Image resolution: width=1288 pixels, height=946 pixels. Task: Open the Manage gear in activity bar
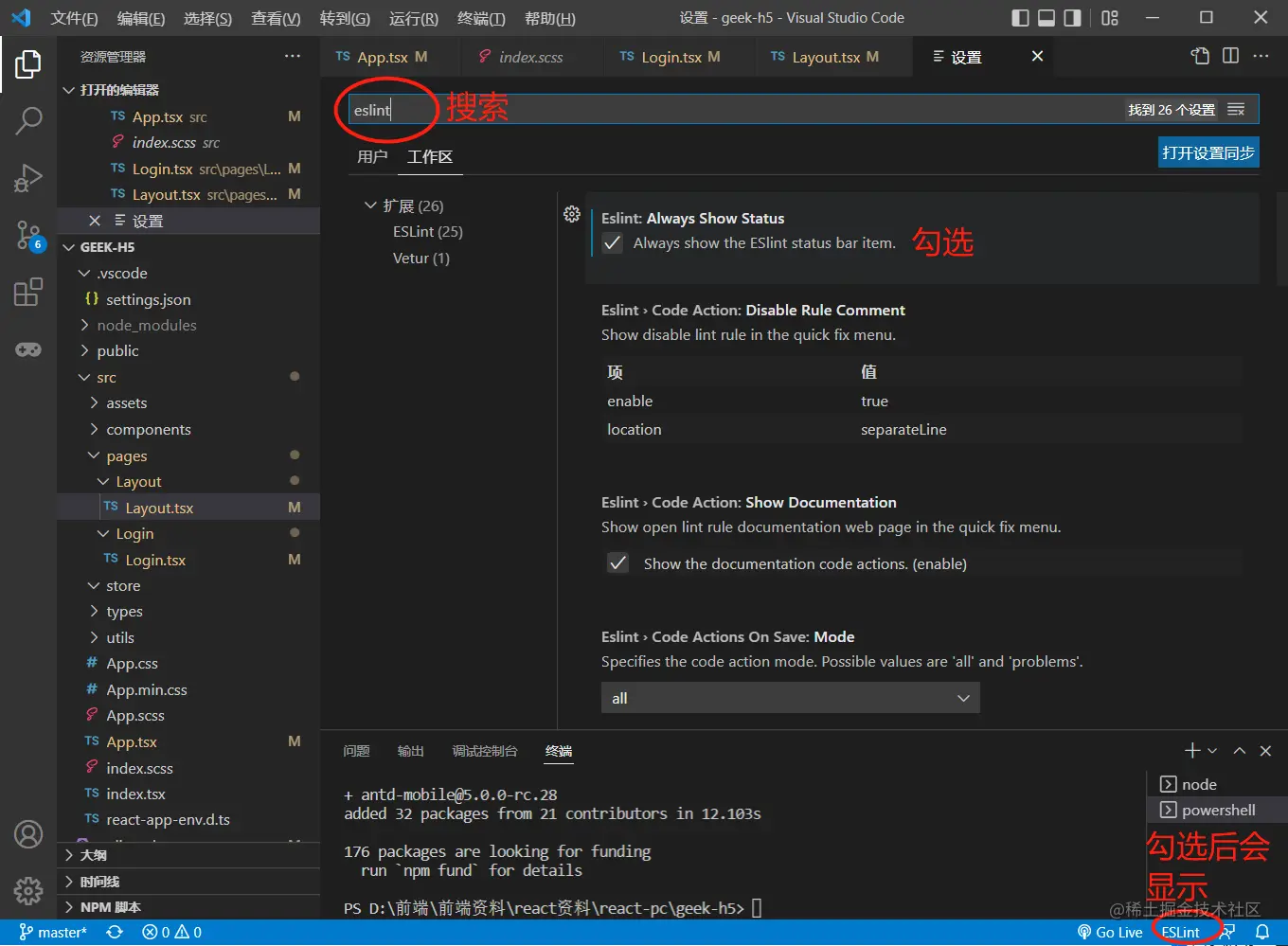(28, 891)
